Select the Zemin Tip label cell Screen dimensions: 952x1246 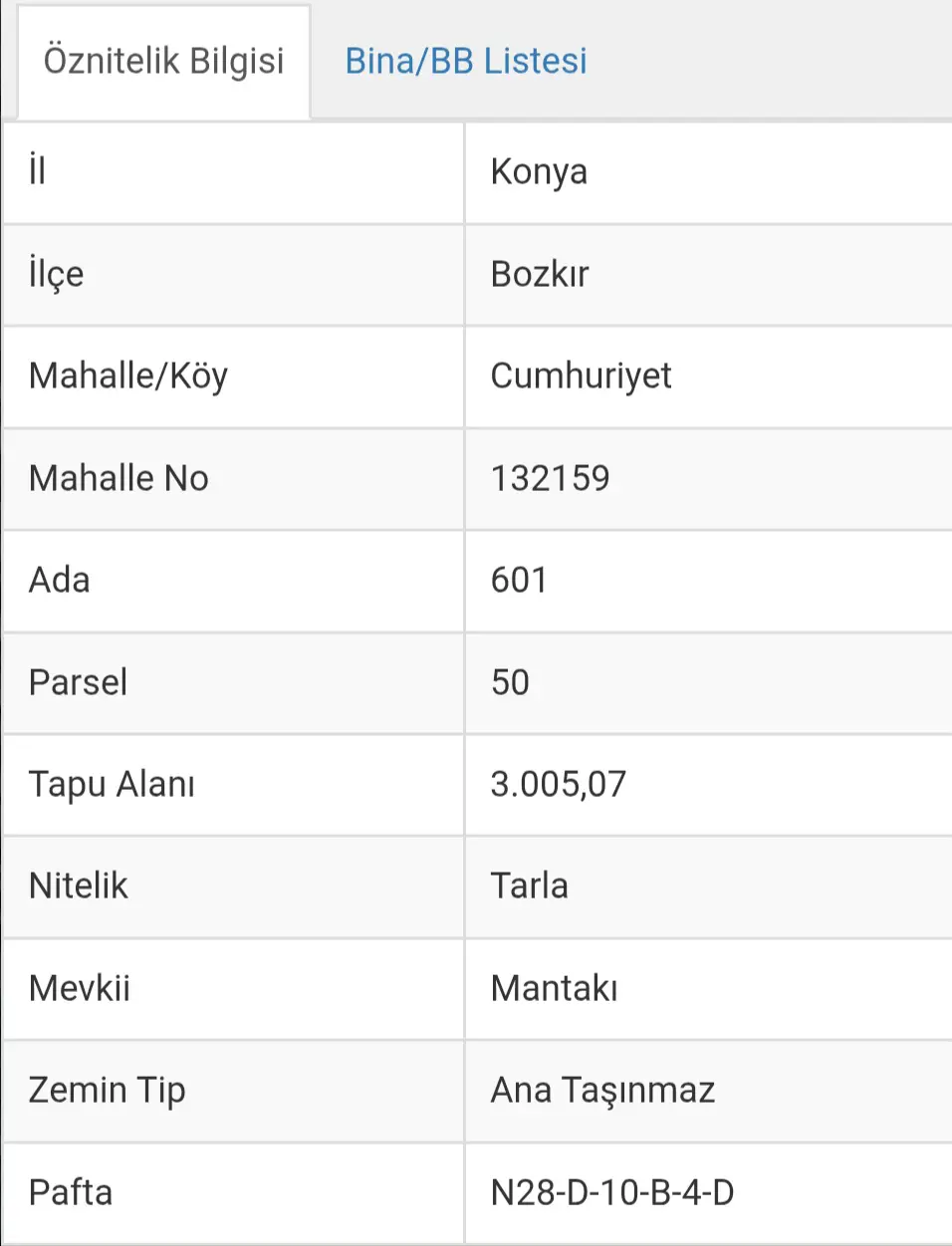(233, 1092)
